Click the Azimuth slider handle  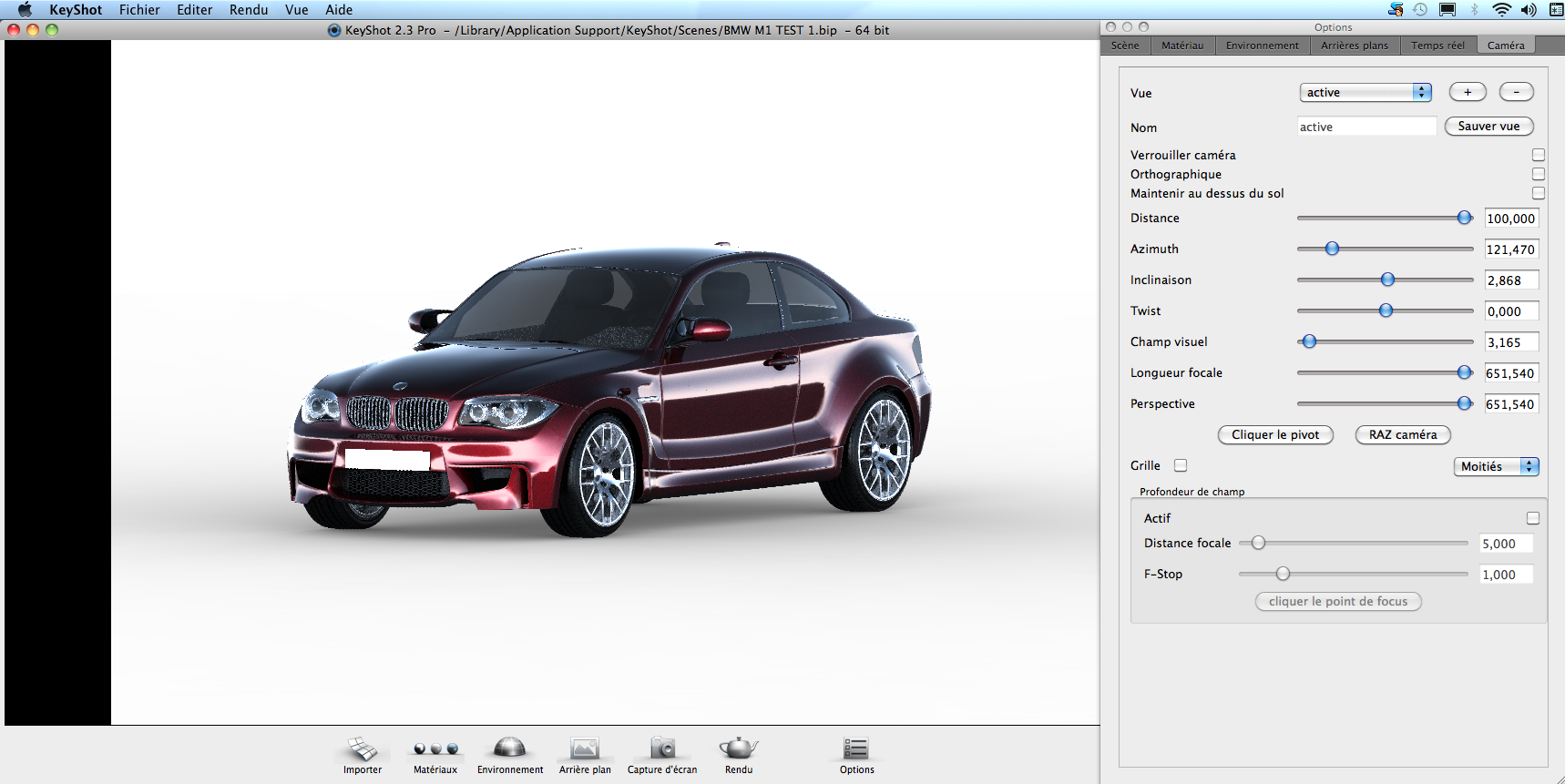tap(1332, 249)
